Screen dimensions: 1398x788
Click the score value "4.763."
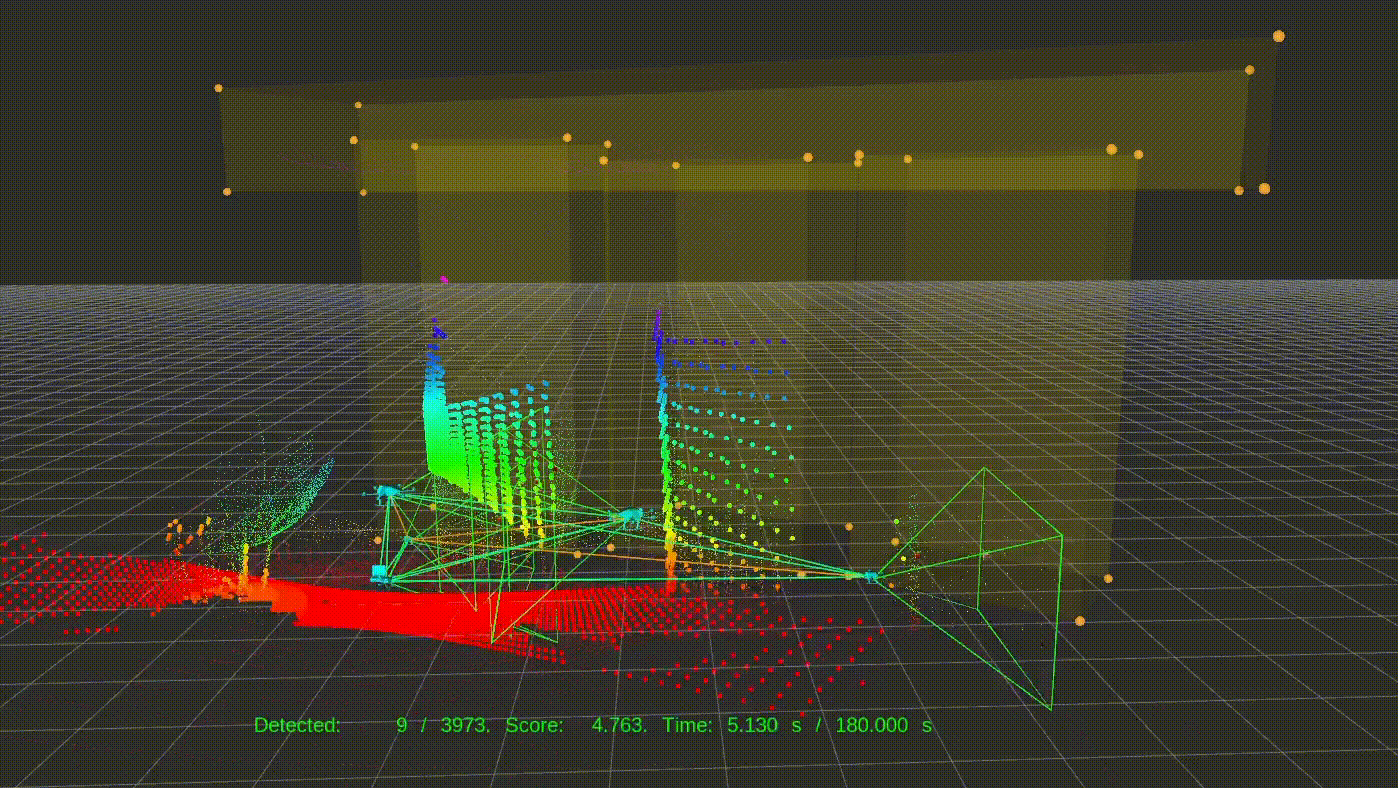619,725
